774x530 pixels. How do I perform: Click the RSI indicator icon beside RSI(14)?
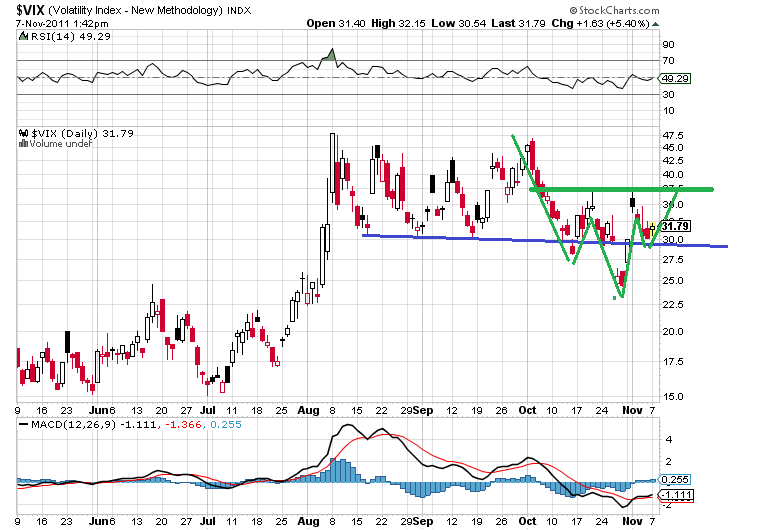coord(23,37)
